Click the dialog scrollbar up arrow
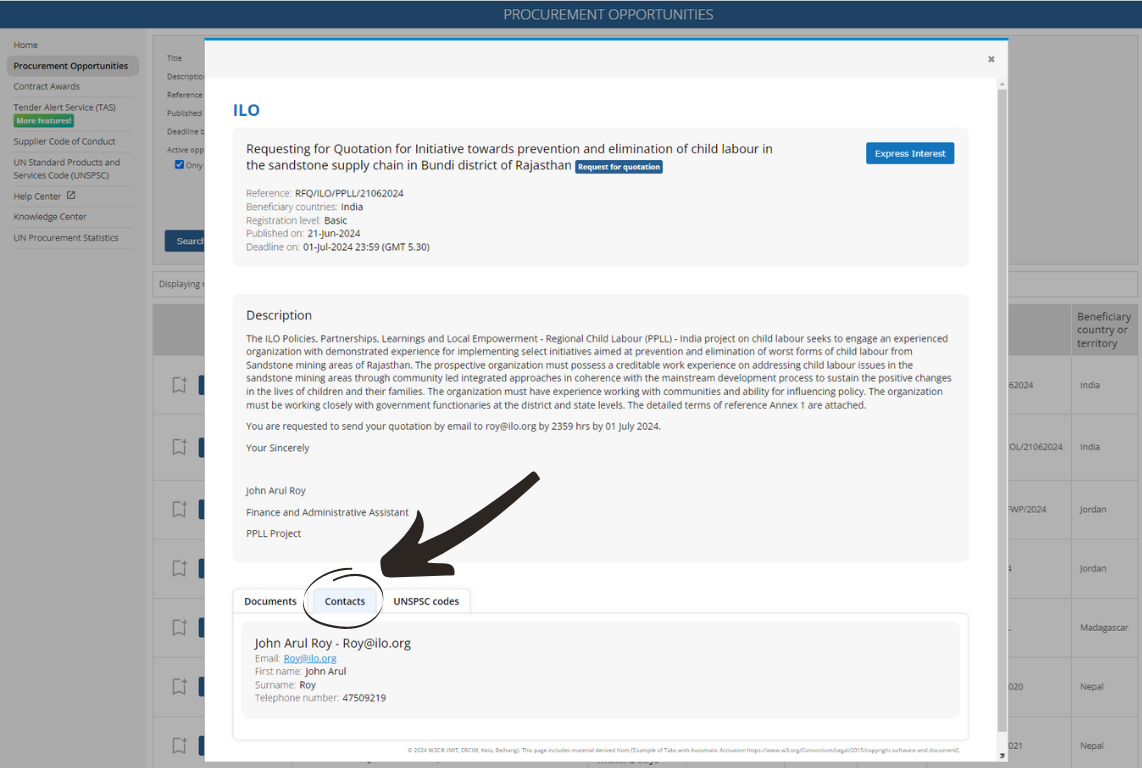This screenshot has height=769, width=1142. point(1002,84)
